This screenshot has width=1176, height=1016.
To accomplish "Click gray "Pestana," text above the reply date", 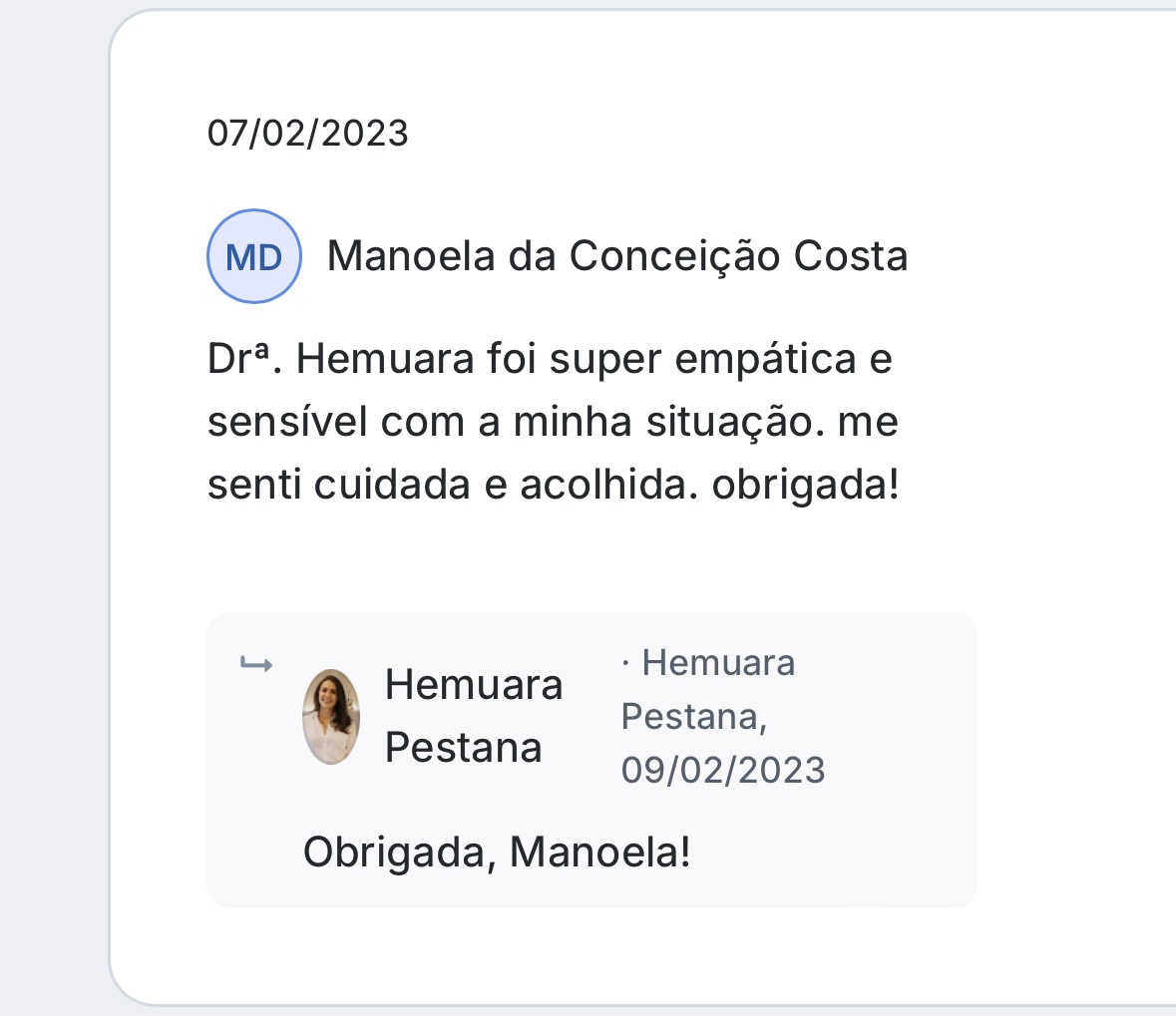I will (x=694, y=717).
